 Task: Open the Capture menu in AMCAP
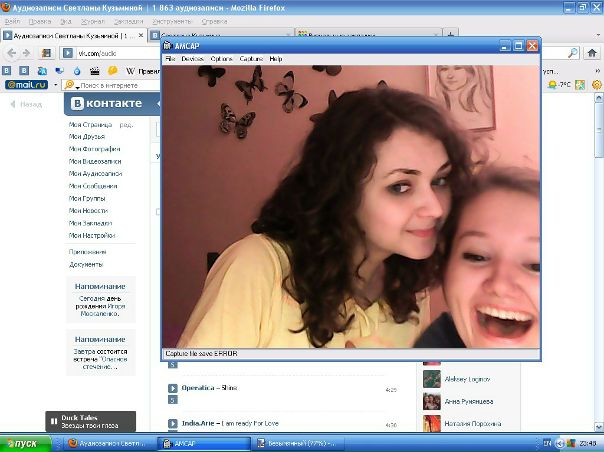pyautogui.click(x=250, y=59)
